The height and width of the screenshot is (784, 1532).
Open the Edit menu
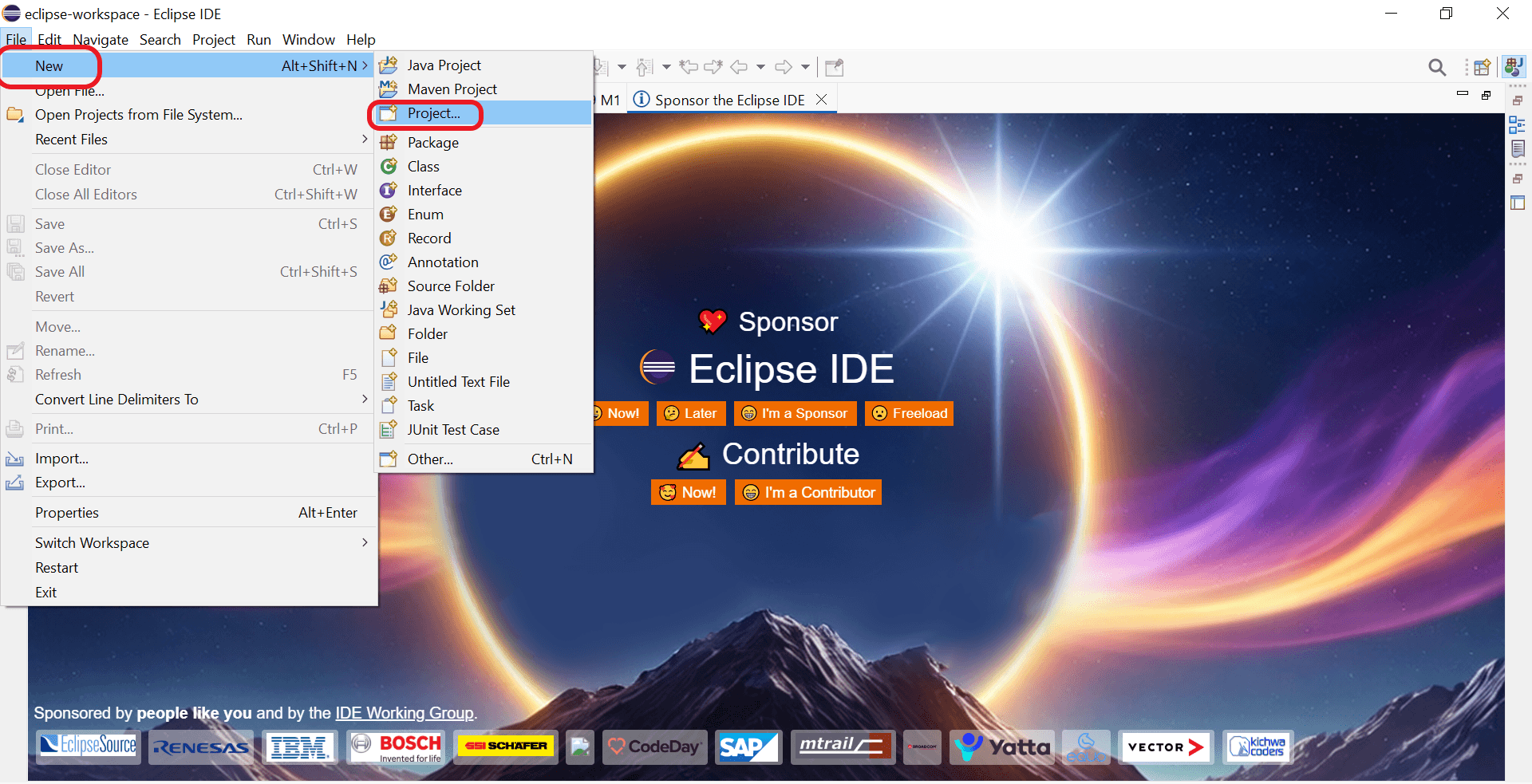(49, 40)
